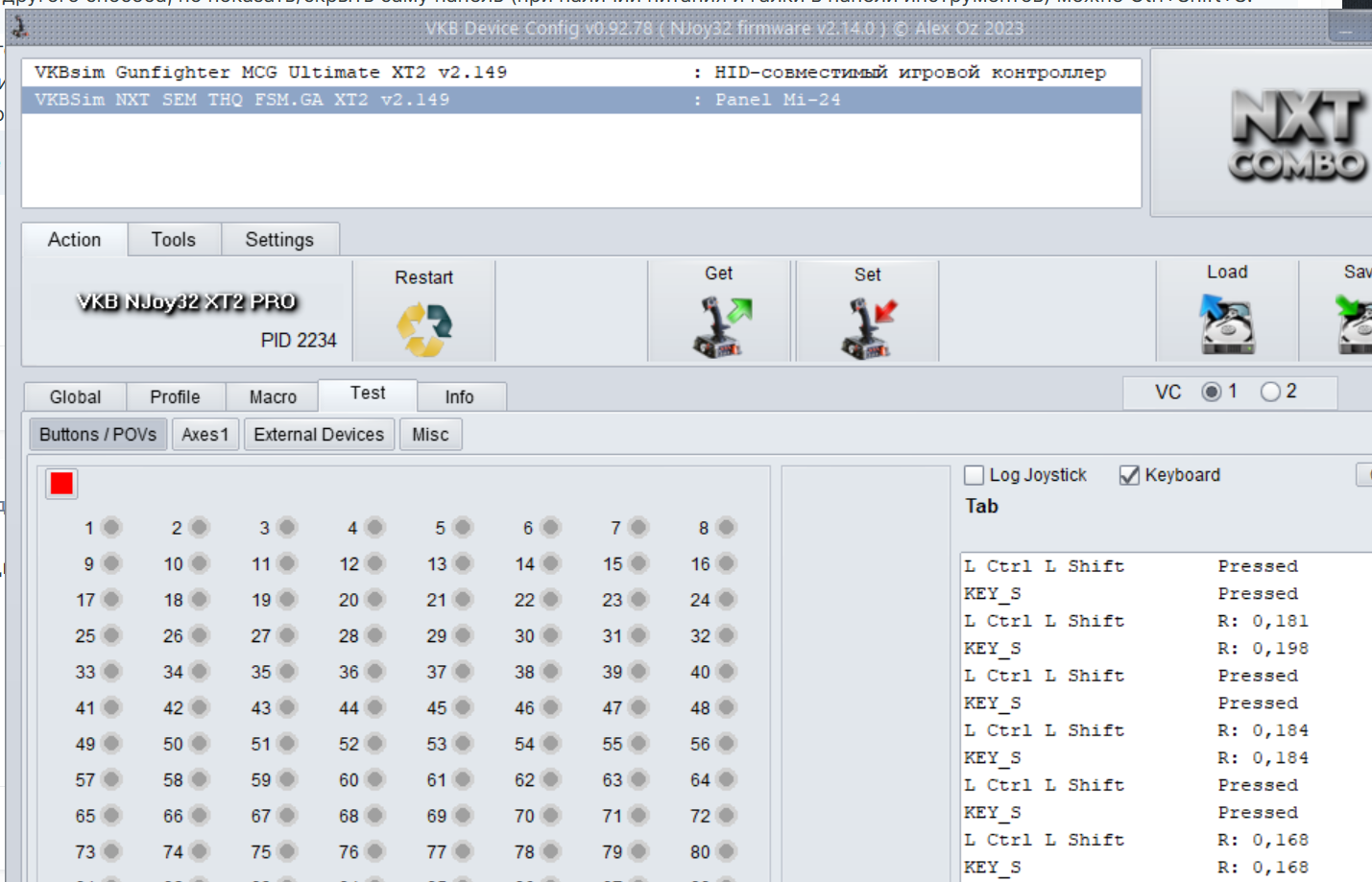Click the Get joystick icon with green arrow

[x=722, y=327]
